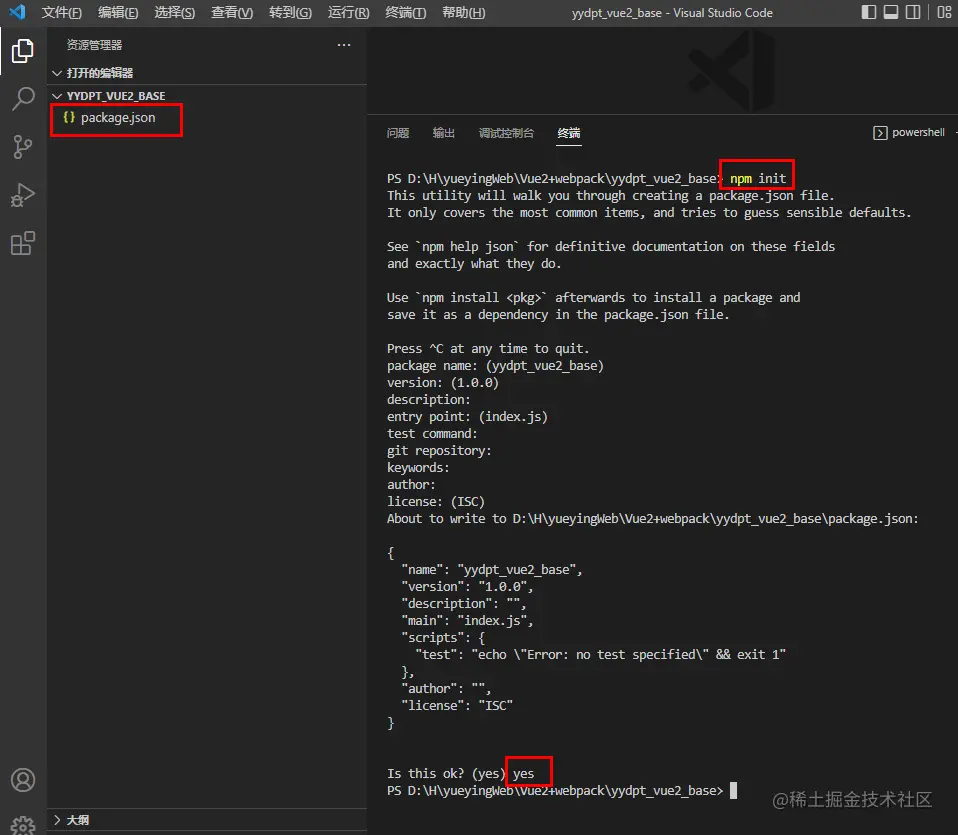958x835 pixels.
Task: Open the Explorer view in activity bar
Action: click(23, 51)
